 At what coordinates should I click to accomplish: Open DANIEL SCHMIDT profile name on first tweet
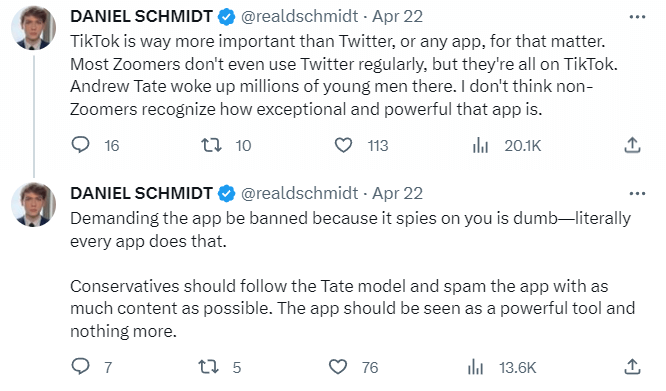[x=141, y=17]
